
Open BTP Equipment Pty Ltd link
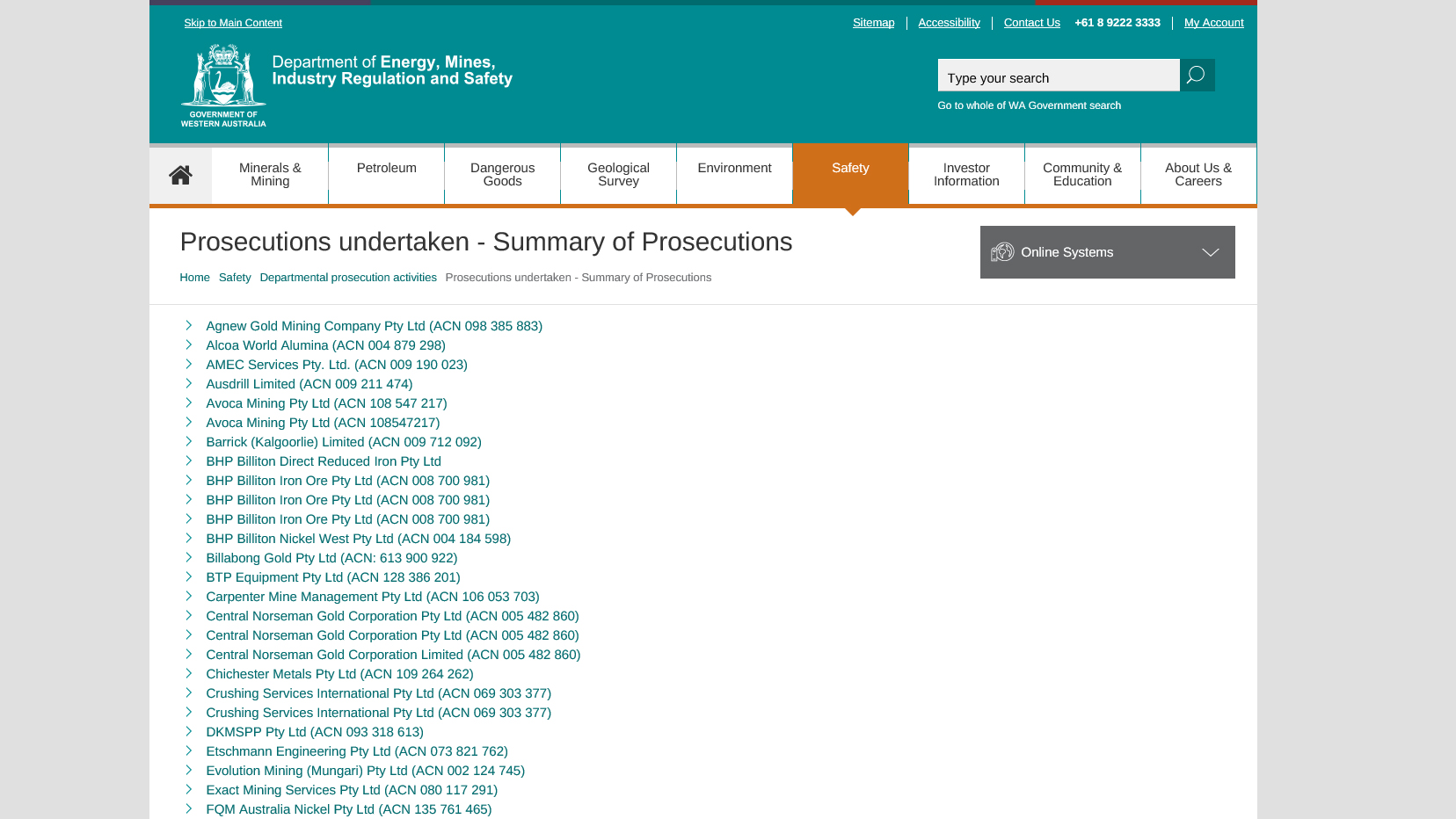[333, 577]
